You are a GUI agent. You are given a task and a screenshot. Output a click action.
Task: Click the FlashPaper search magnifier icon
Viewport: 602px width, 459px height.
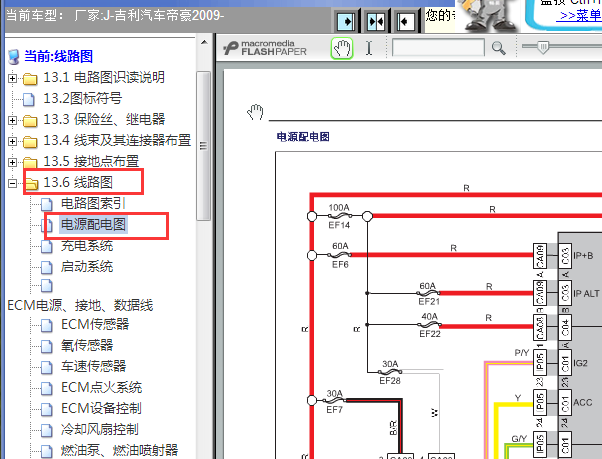click(498, 48)
